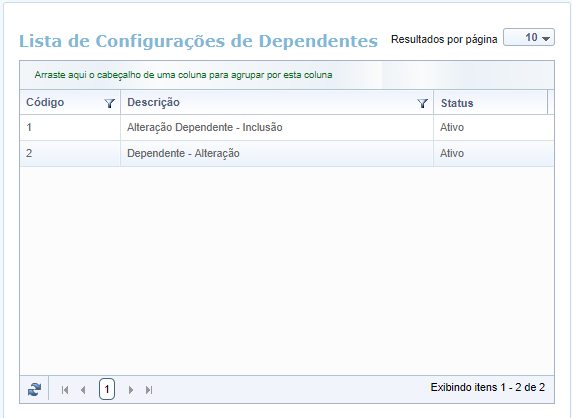Open the filter icon on Código column
Viewport: 572px width, 418px height.
109,103
